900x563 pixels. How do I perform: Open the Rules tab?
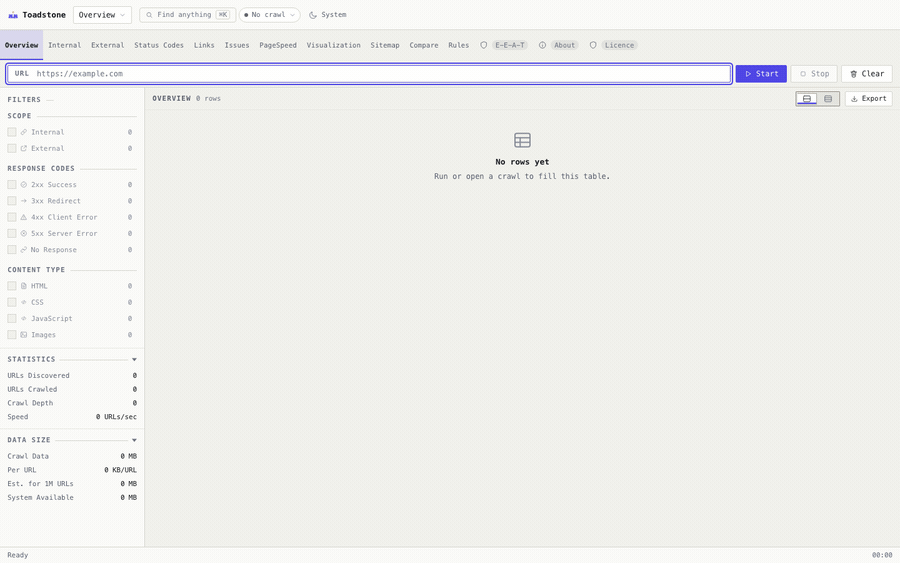[x=459, y=45]
